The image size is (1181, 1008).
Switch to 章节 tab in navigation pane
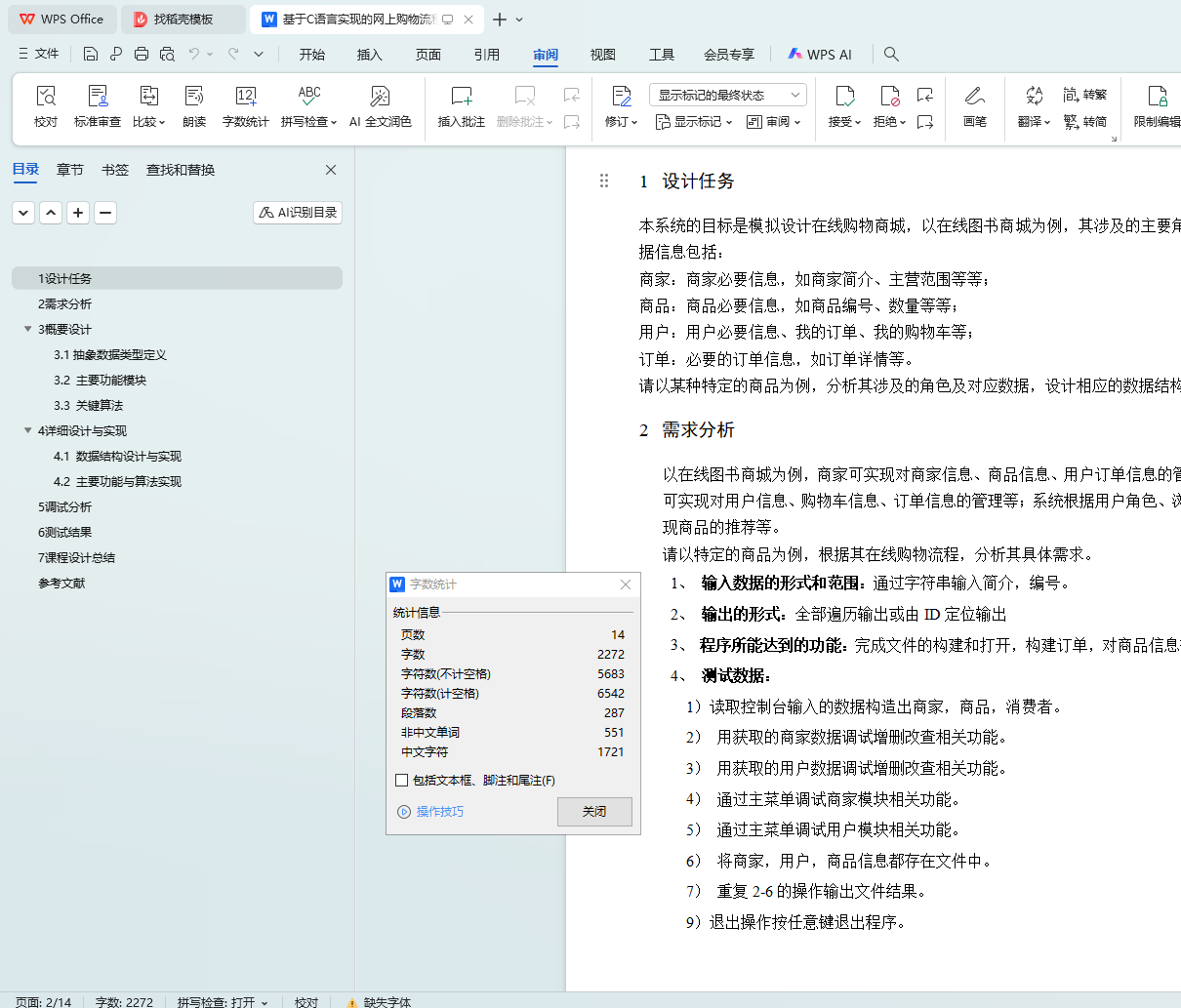point(70,170)
